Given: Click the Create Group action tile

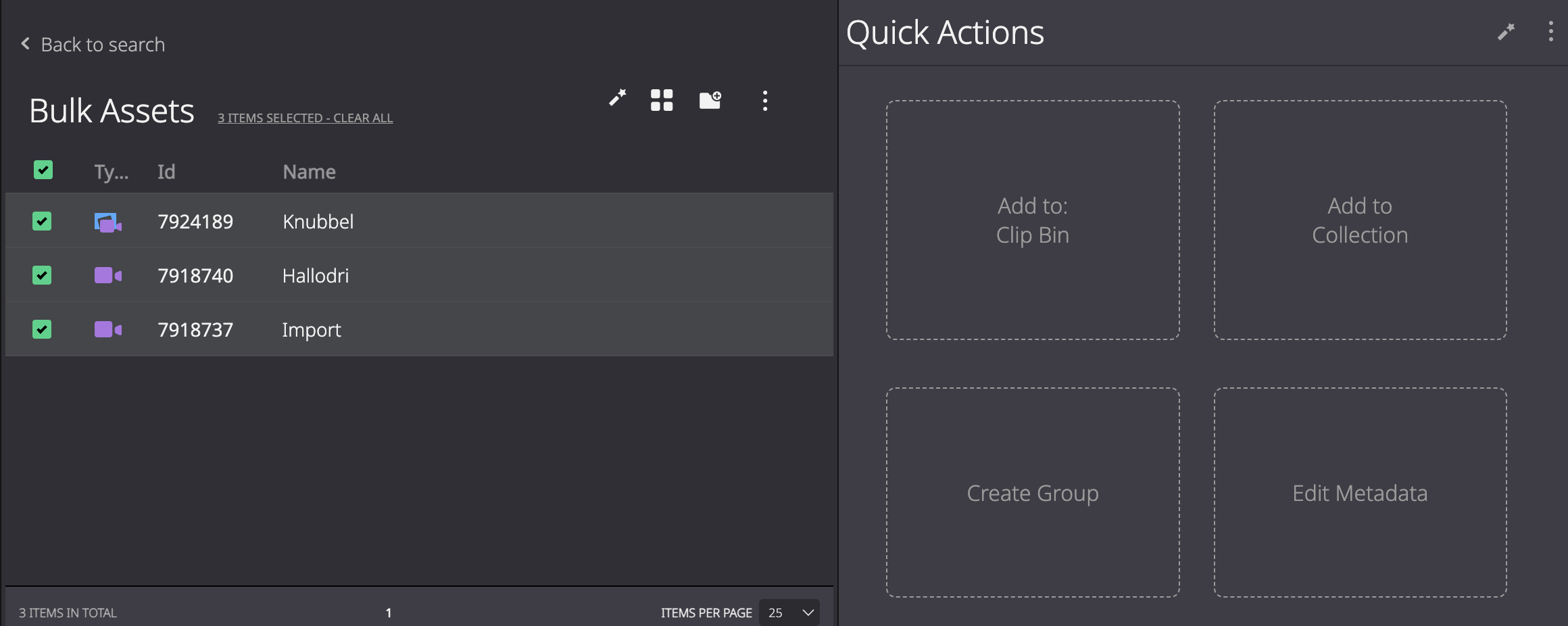Looking at the screenshot, I should point(1033,493).
